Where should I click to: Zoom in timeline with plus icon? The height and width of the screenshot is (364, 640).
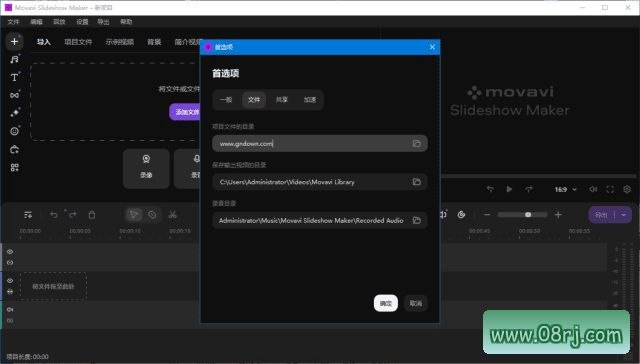click(558, 215)
